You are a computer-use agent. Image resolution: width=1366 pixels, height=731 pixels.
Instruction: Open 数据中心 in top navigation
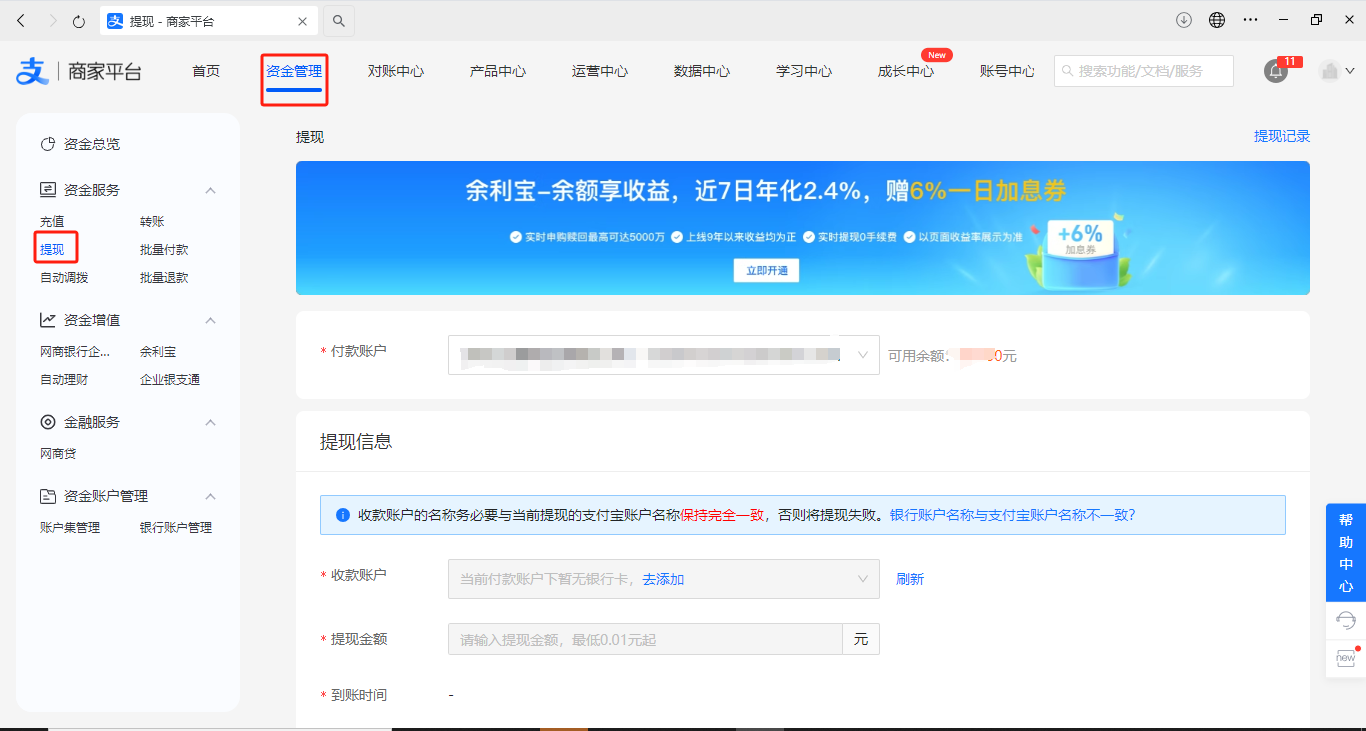(x=702, y=71)
